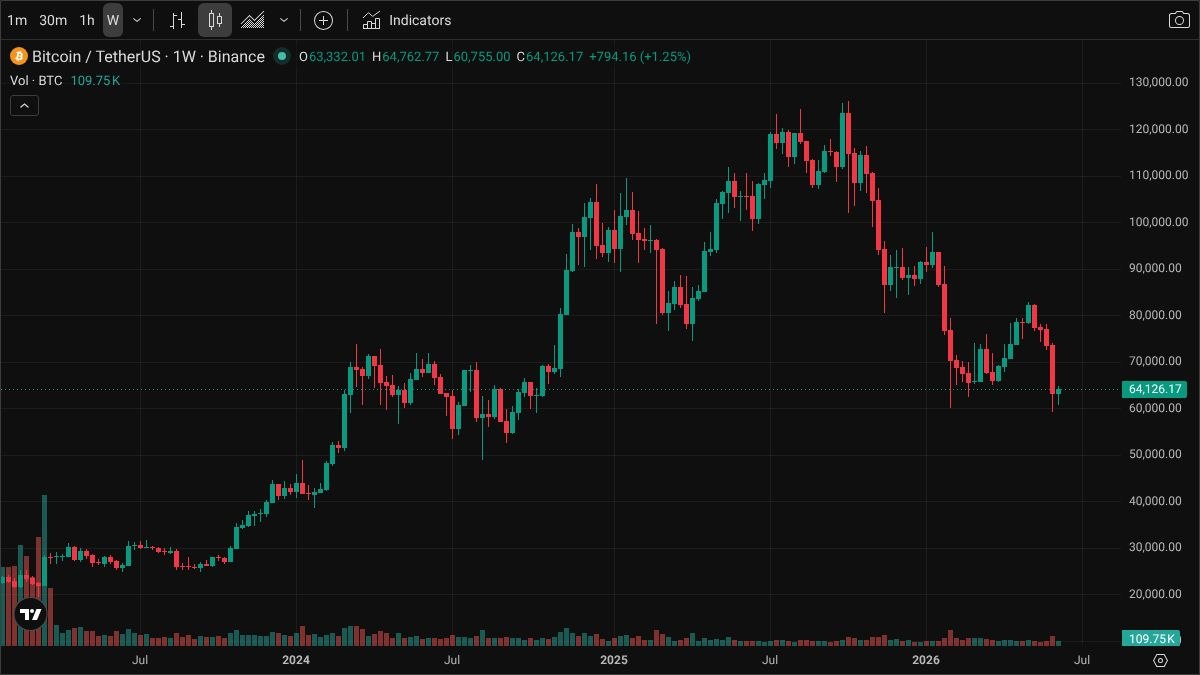
Task: Click the 2024 time axis label
Action: [296, 660]
